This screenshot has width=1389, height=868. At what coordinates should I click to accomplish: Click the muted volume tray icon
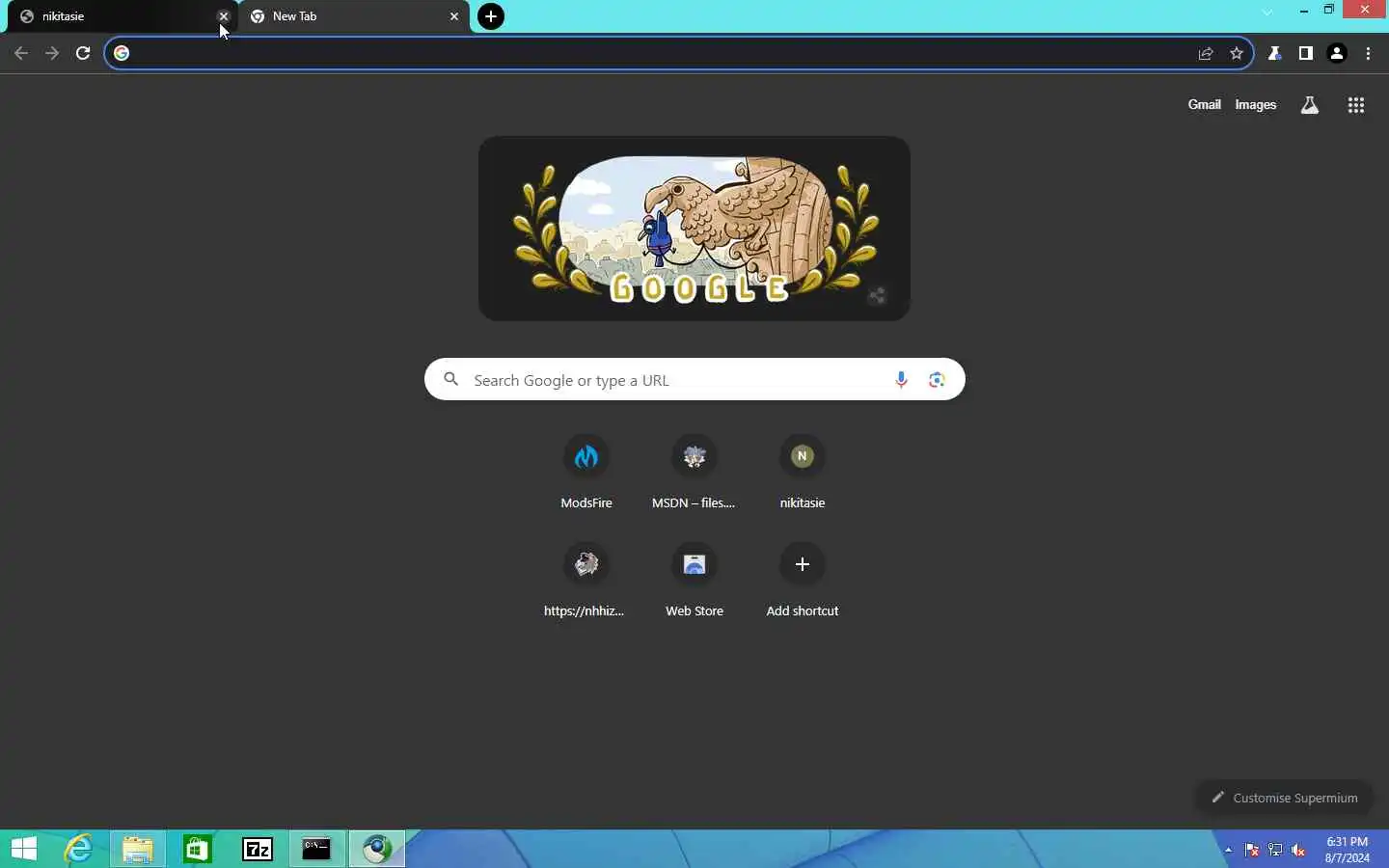pos(1298,850)
